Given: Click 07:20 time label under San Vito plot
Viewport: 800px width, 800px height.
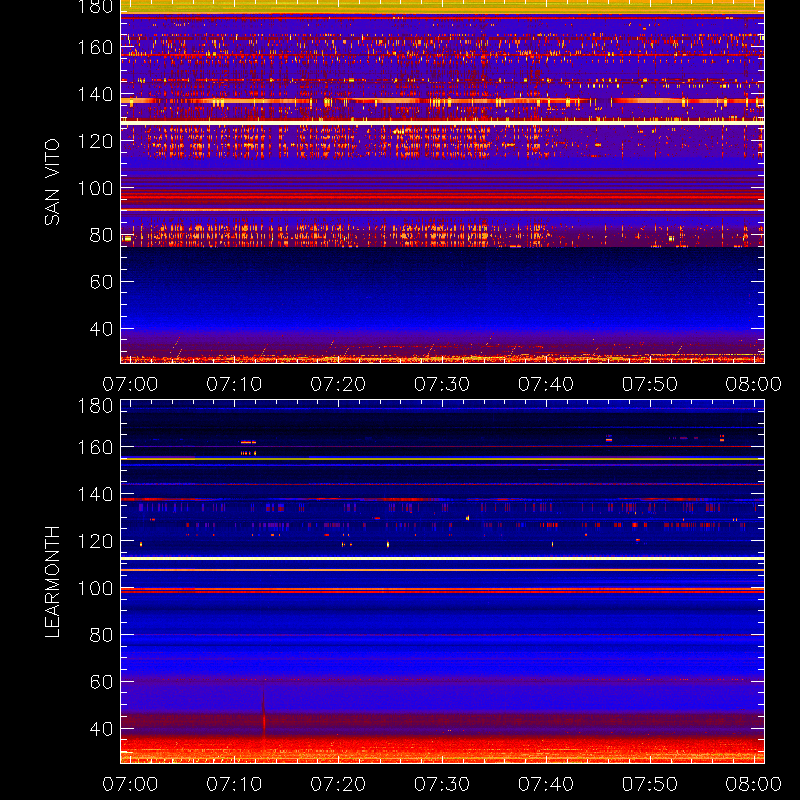Looking at the screenshot, I should [x=338, y=384].
